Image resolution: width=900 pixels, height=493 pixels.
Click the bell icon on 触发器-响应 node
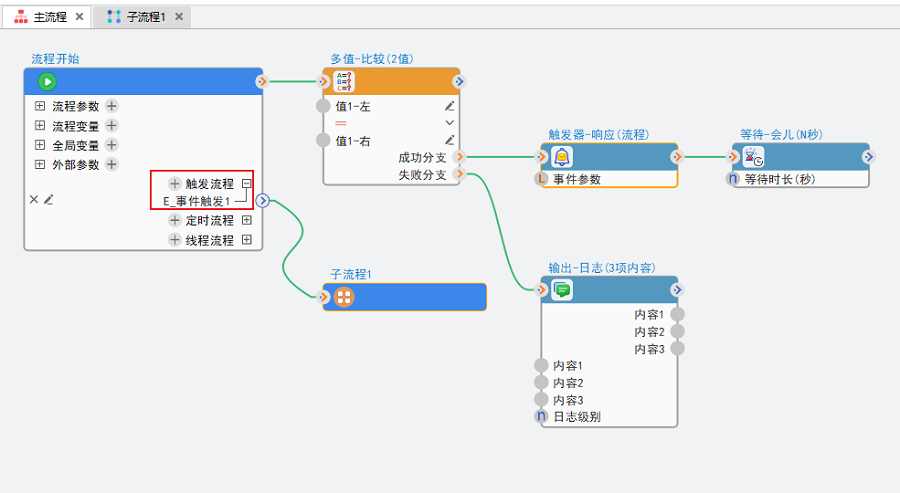(562, 157)
